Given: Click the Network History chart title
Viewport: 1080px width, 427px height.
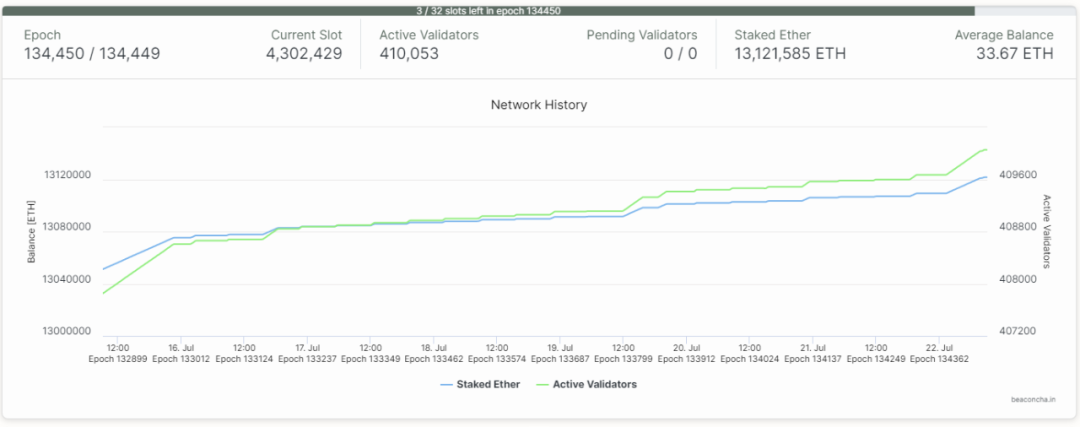Looking at the screenshot, I should click(x=539, y=105).
